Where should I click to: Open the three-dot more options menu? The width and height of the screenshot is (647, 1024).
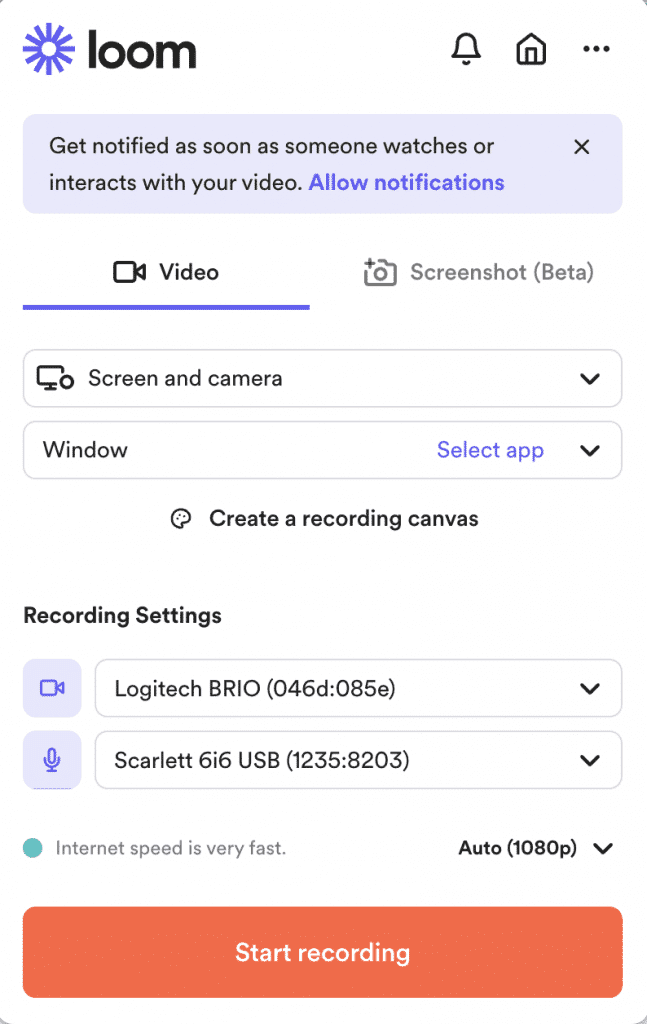point(596,49)
